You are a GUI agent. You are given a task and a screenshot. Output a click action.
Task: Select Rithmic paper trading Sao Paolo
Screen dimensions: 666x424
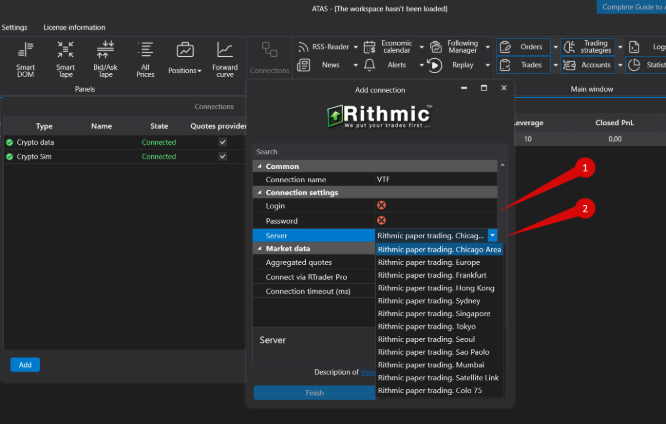click(439, 352)
